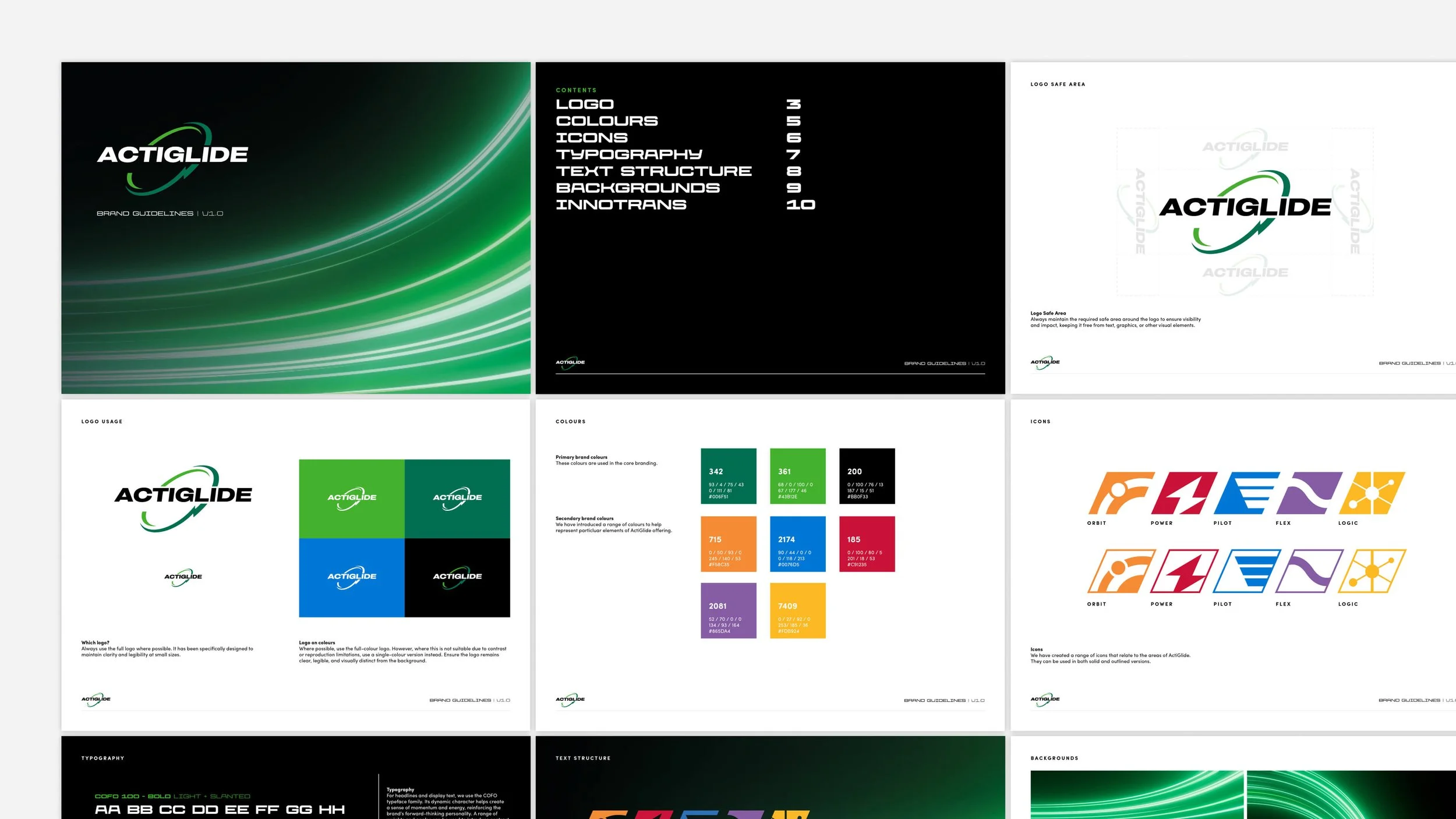Click the solid yellow Logic icon
The image size is (1456, 819).
point(1372,493)
